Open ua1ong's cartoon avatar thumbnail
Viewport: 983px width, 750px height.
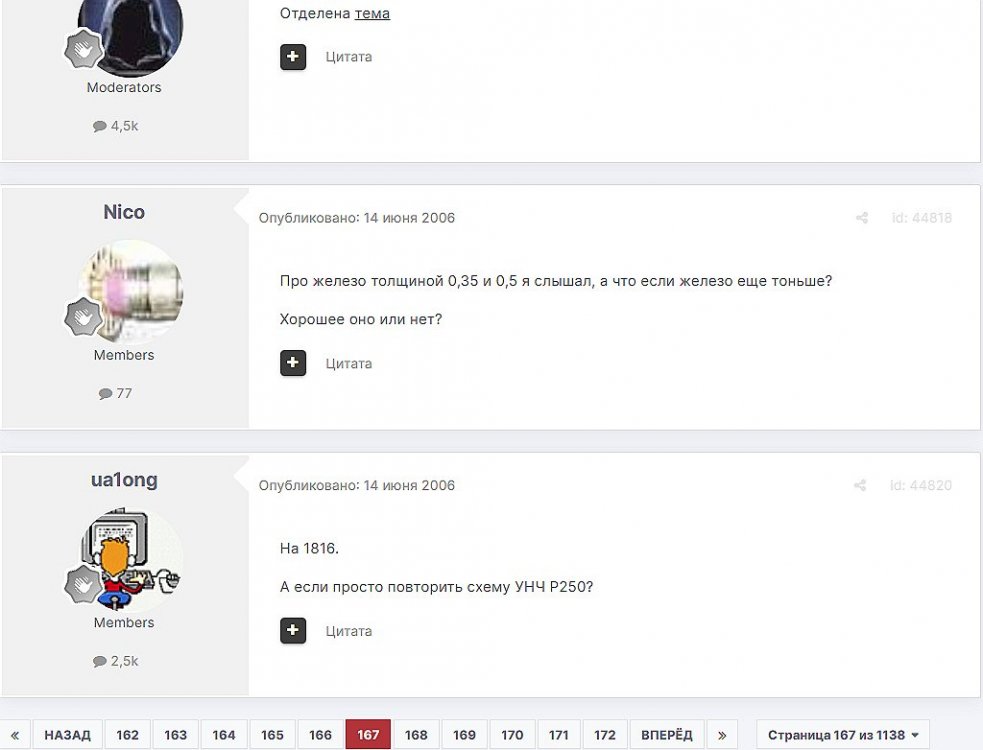[x=131, y=559]
